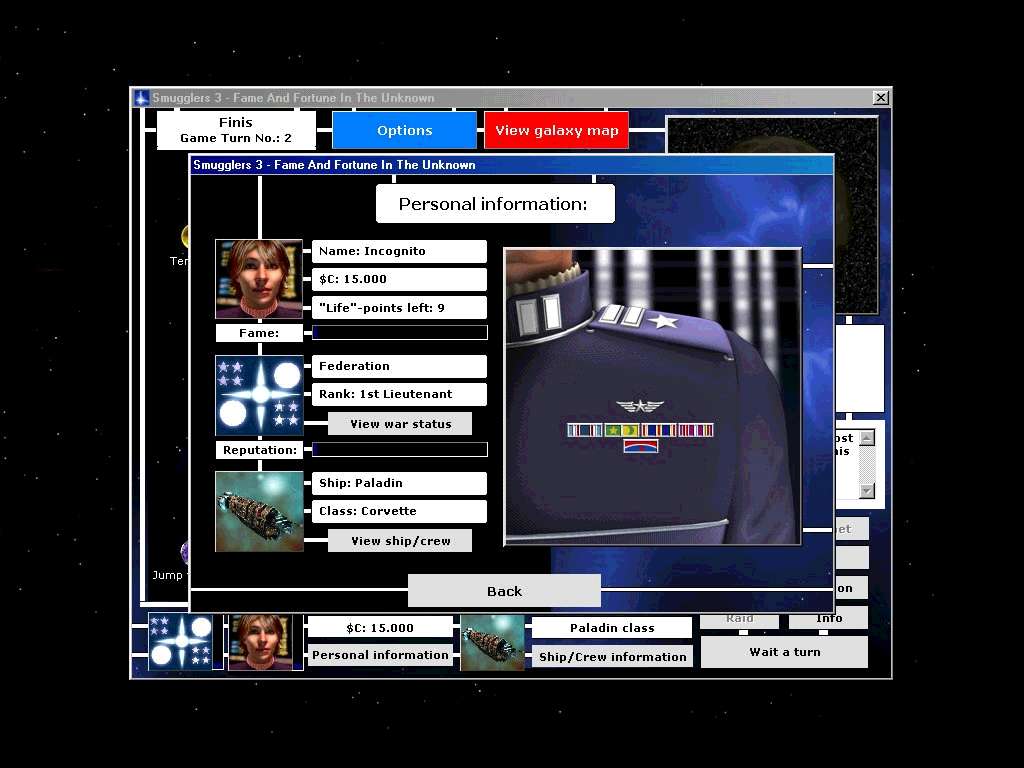The width and height of the screenshot is (1024, 768).
Task: Click the Ship/Crew information button
Action: 613,657
